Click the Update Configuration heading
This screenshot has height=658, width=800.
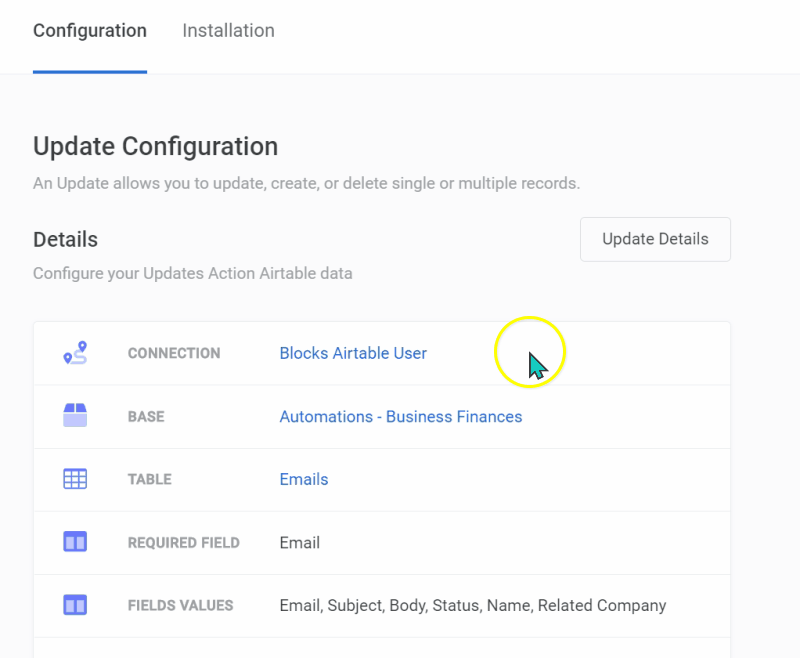pyautogui.click(x=155, y=146)
